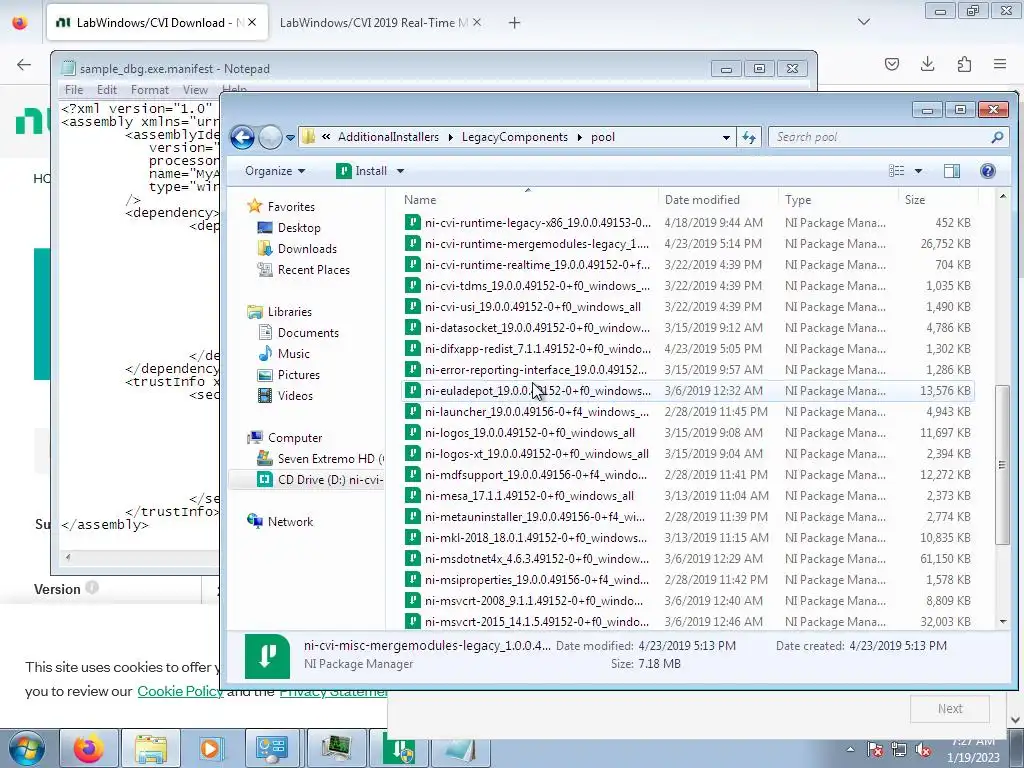Viewport: 1024px width, 768px height.
Task: Open the recent locations dropdown beside Forward
Action: tap(290, 138)
